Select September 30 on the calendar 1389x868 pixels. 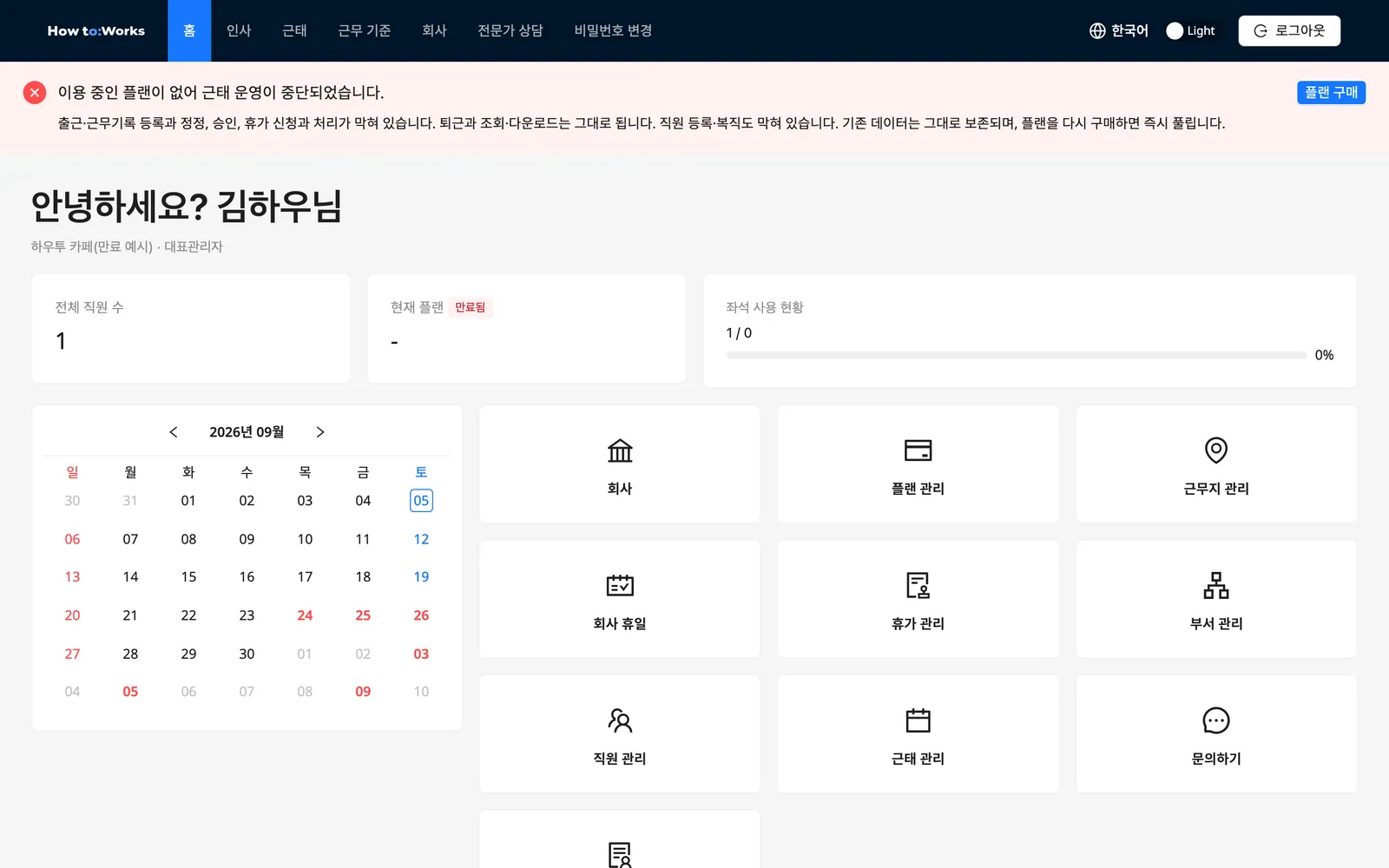coord(247,654)
